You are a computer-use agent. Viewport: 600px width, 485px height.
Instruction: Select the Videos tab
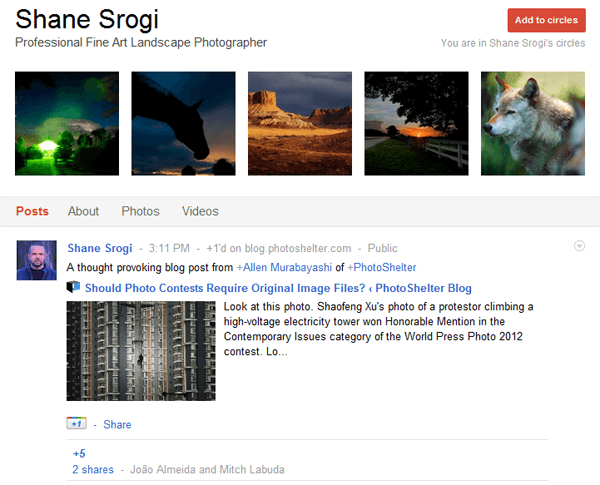tap(200, 211)
